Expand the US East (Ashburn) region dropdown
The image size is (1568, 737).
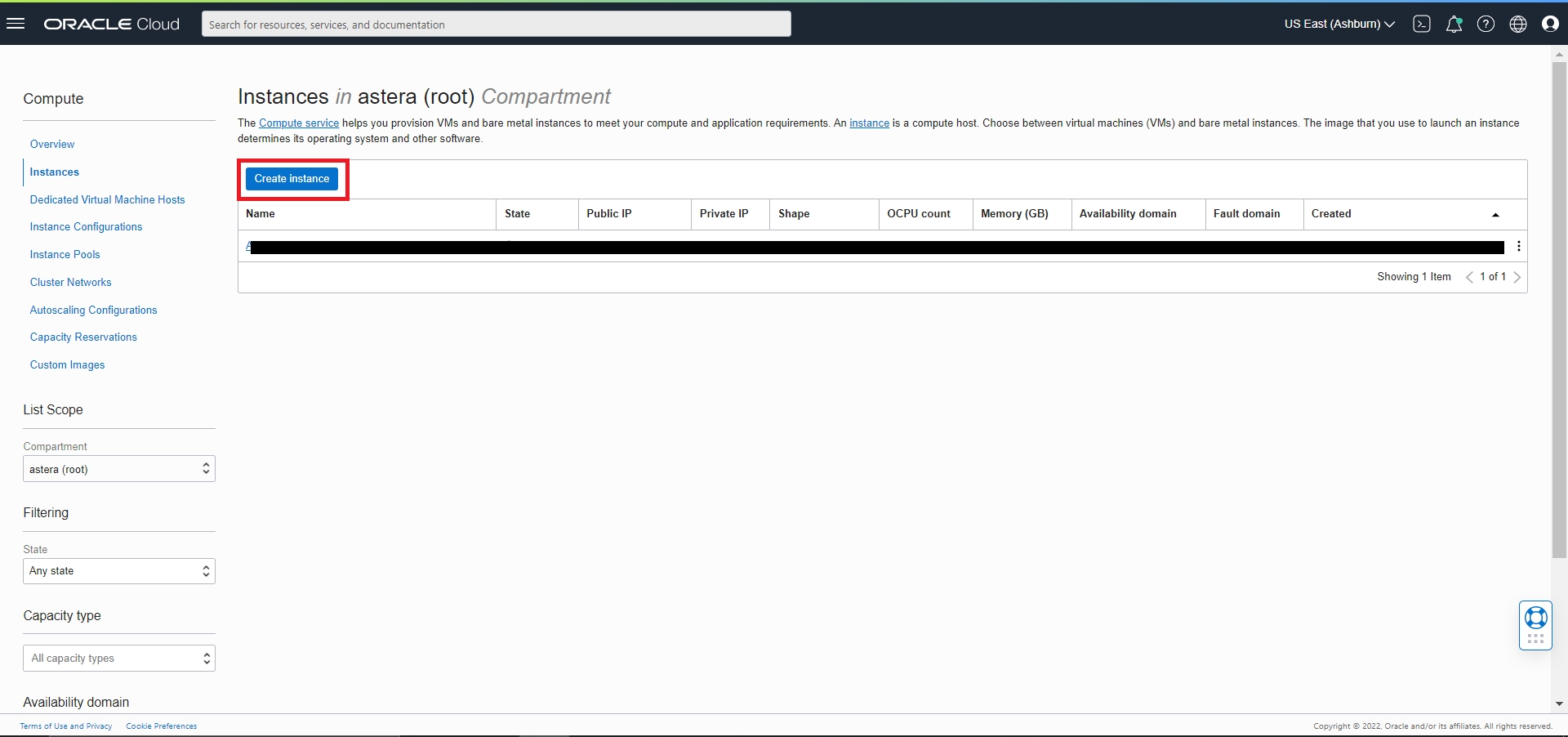click(1339, 24)
